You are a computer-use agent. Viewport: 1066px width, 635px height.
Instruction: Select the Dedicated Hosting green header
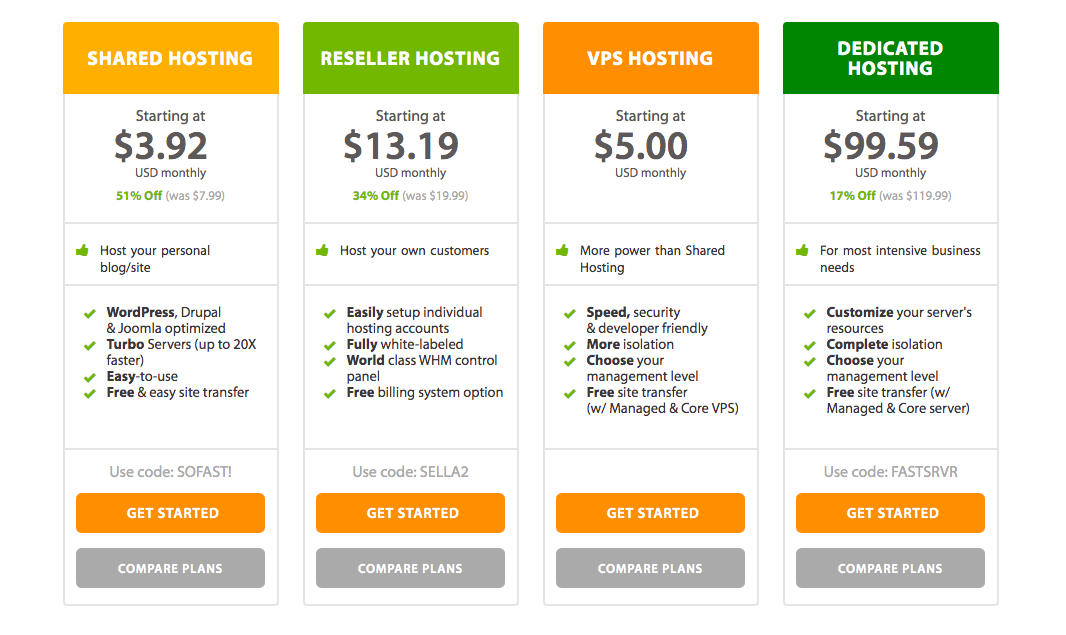point(891,58)
